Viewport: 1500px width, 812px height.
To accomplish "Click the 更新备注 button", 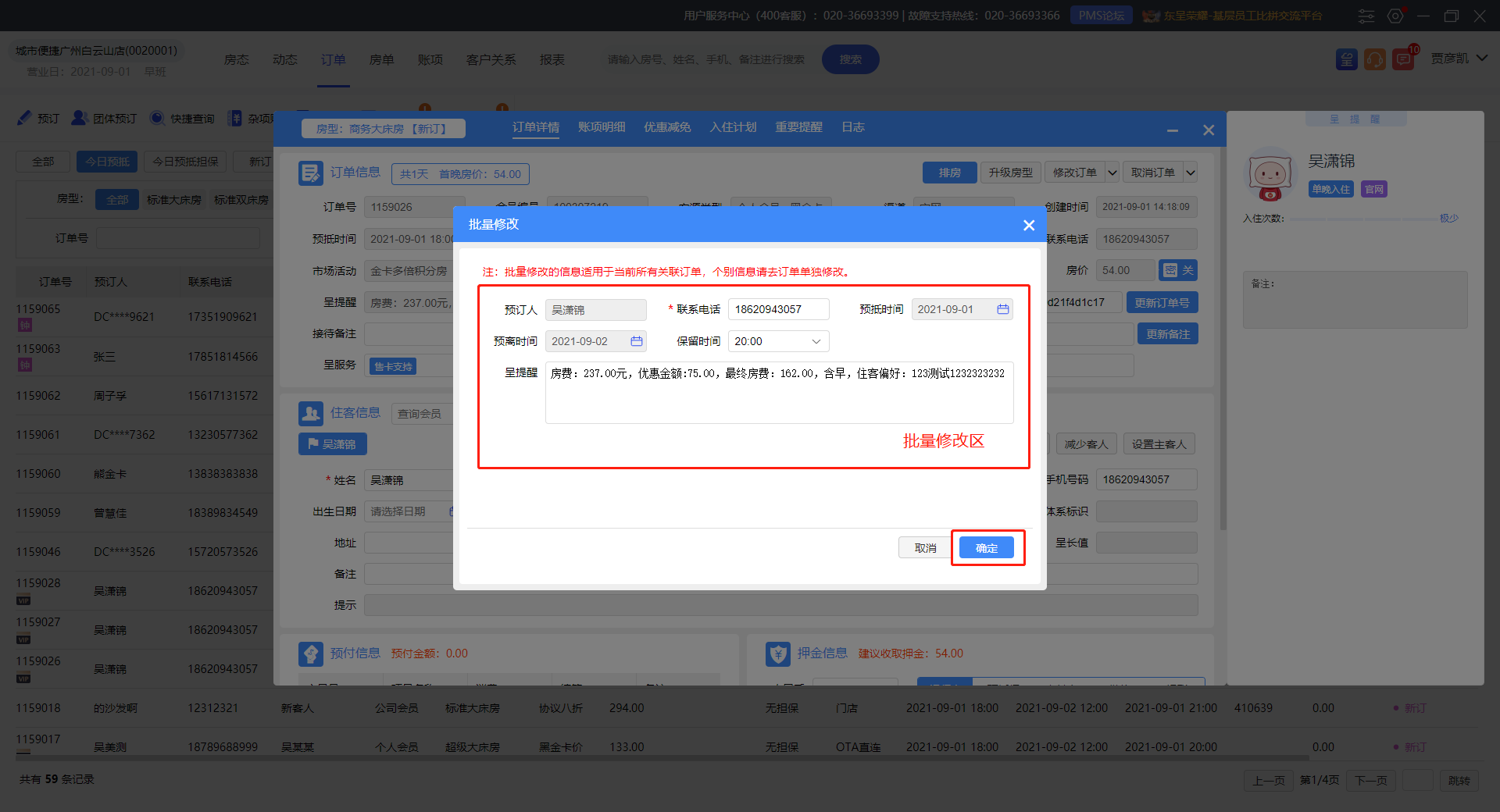I will tap(1168, 334).
